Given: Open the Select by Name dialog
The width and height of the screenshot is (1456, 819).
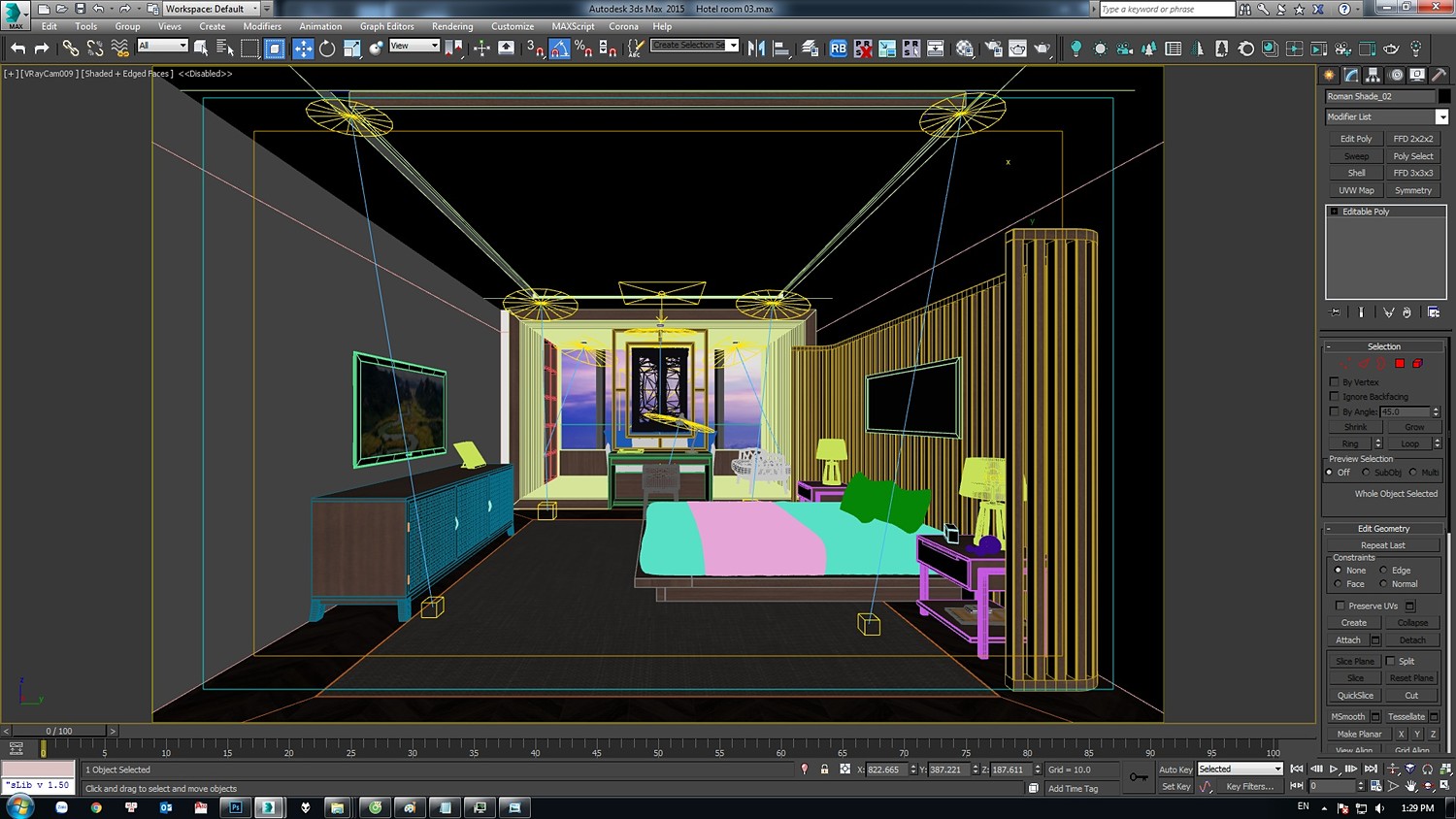Looking at the screenshot, I should click(x=225, y=48).
